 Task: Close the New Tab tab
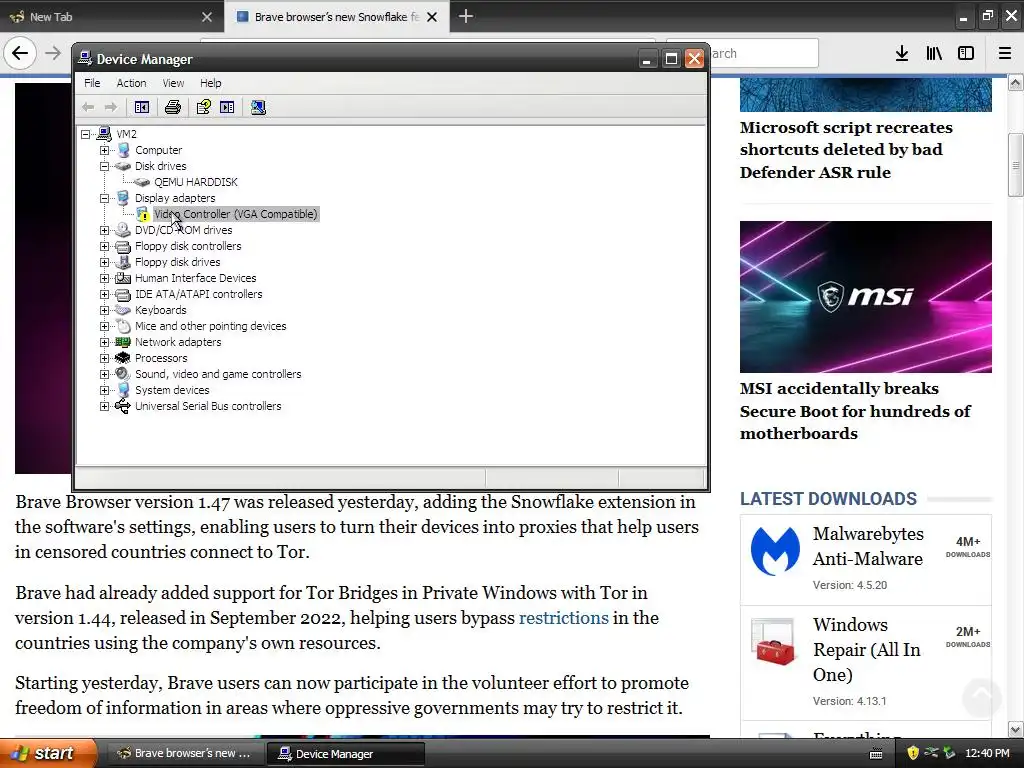pos(207,17)
